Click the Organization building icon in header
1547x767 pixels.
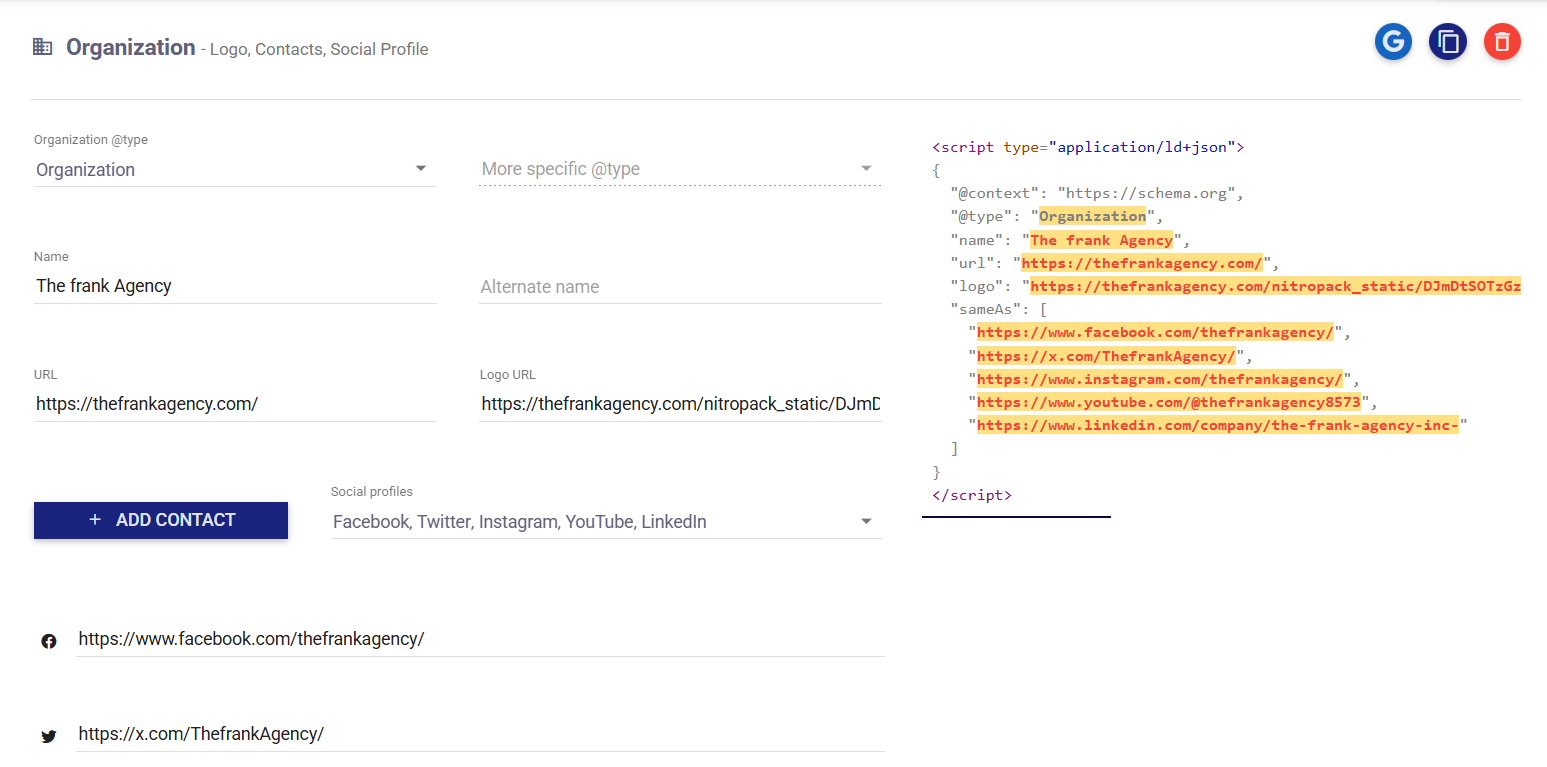[x=42, y=46]
